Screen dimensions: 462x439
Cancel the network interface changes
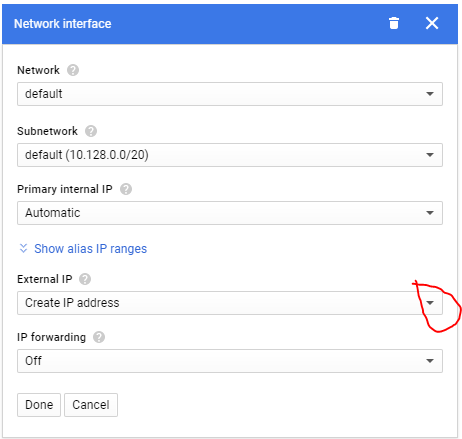click(91, 405)
